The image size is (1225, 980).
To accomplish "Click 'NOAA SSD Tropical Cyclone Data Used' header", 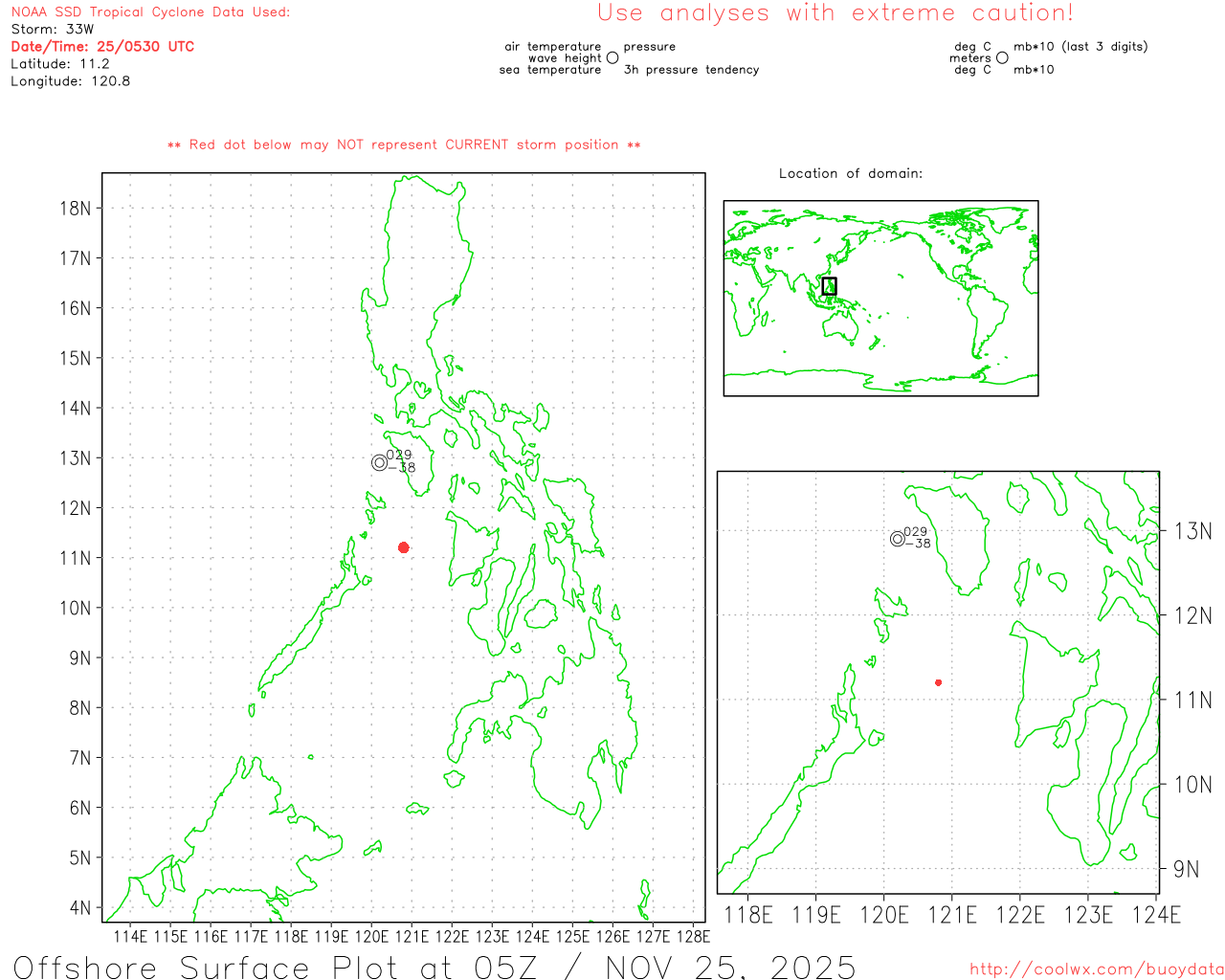I will coord(150,12).
